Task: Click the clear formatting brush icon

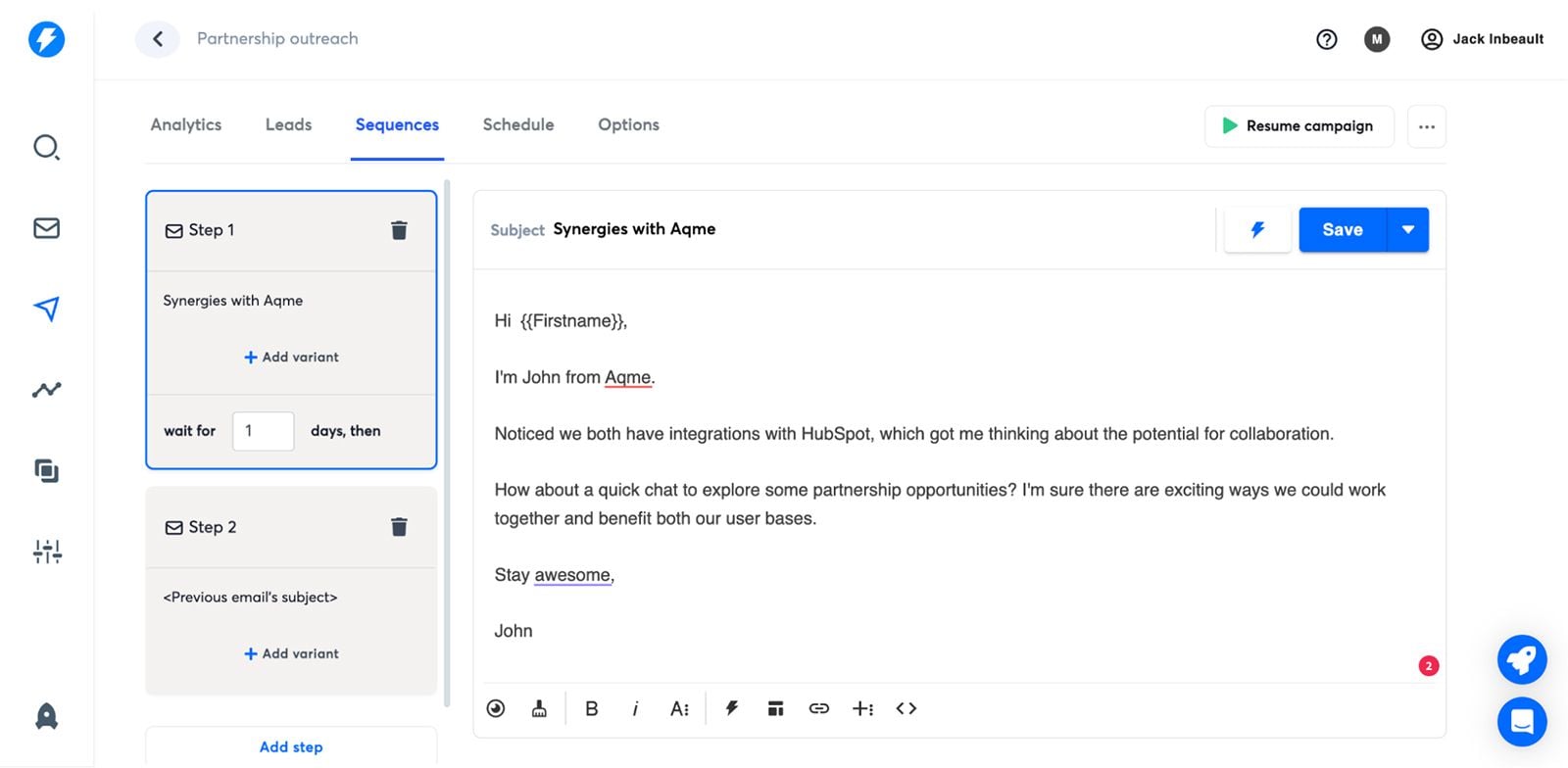Action: tap(539, 708)
